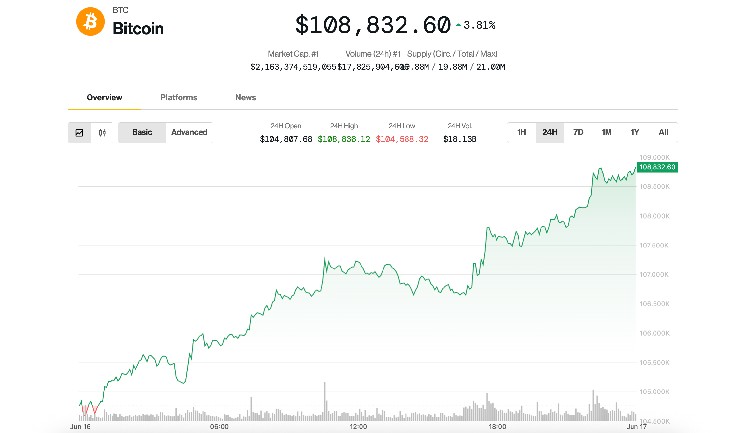Switch to the candlestick chart icon
This screenshot has width=745, height=433.
[102, 133]
